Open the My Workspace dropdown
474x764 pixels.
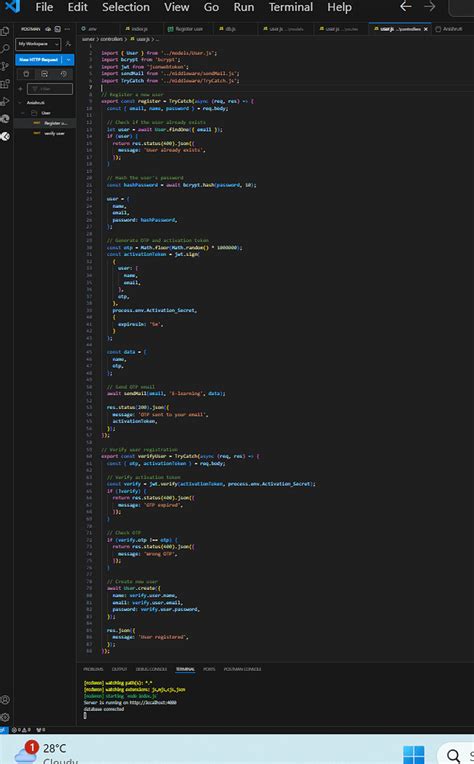point(38,44)
